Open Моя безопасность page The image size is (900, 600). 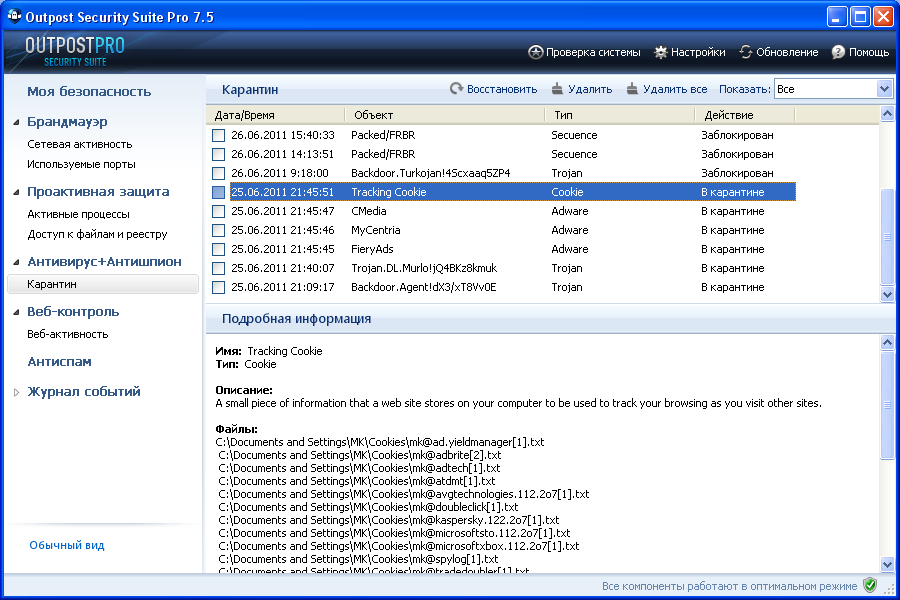pos(89,91)
